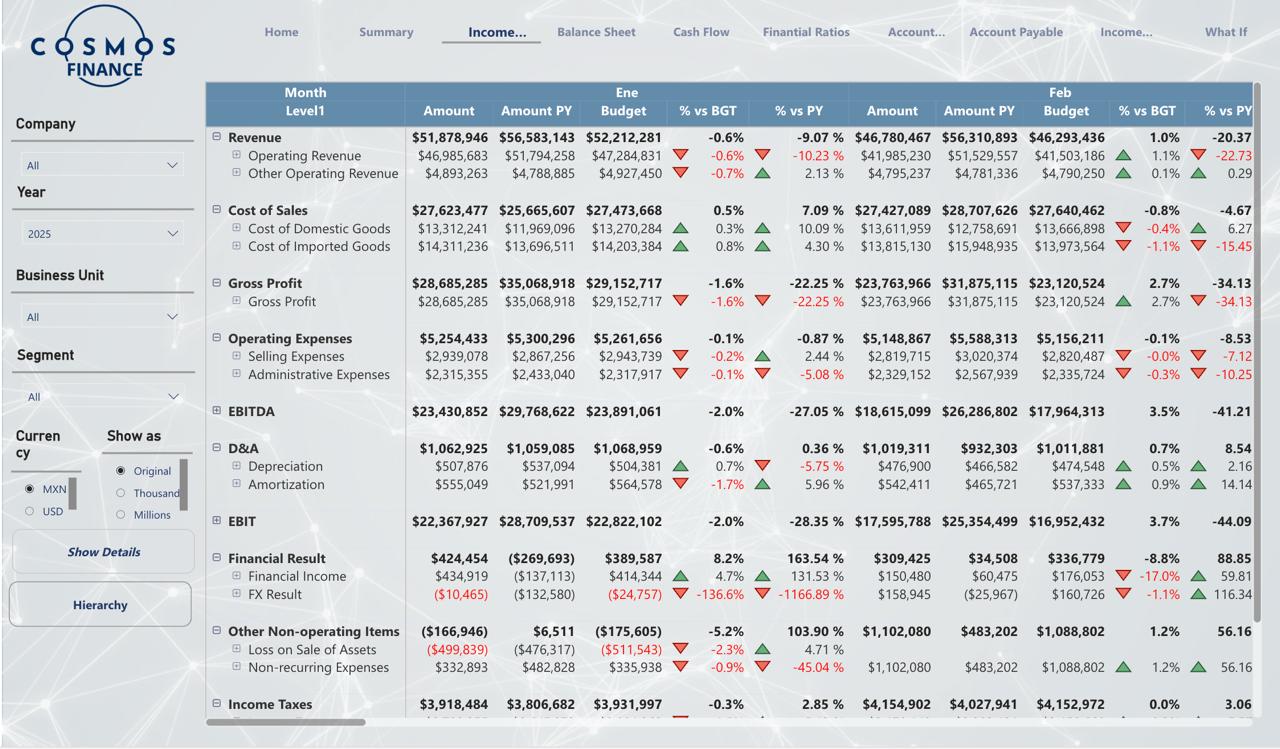Click the Ene % vs PY header
1280x749 pixels.
point(799,111)
